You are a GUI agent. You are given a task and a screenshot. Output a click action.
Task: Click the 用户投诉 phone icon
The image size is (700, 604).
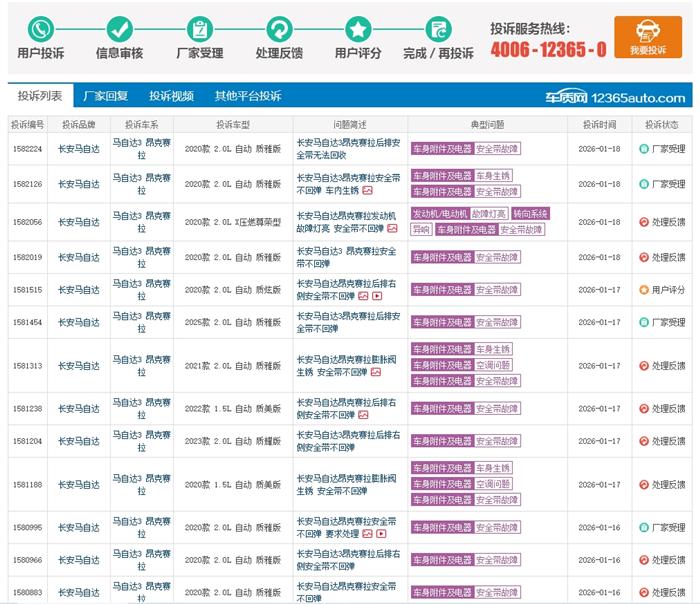pos(41,28)
